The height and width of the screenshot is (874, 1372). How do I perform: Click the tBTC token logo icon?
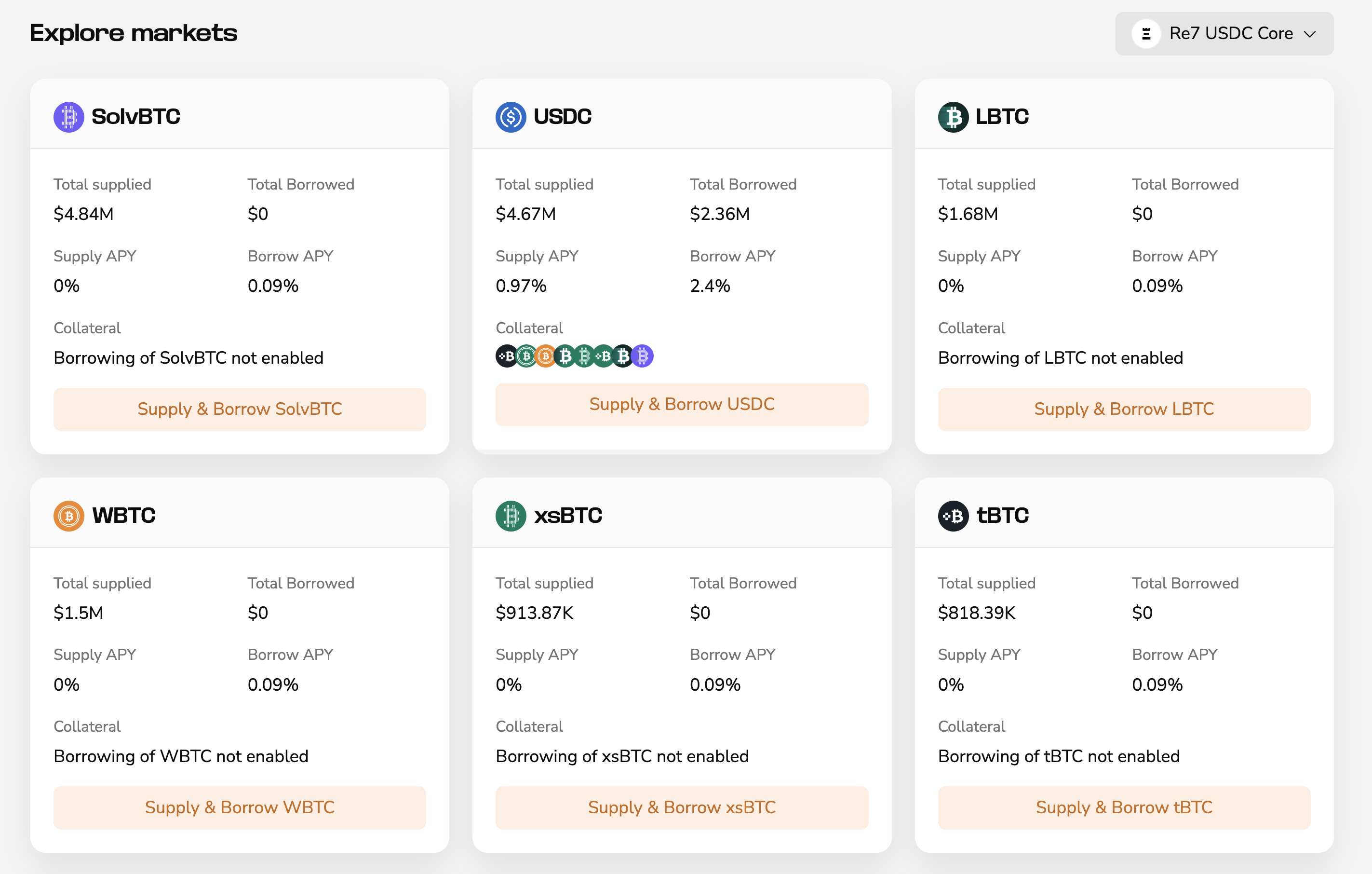click(x=953, y=516)
